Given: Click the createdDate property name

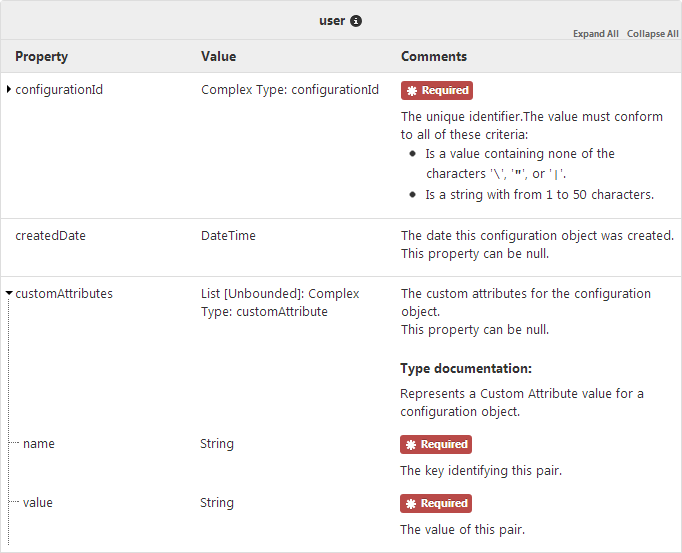Looking at the screenshot, I should point(50,236).
